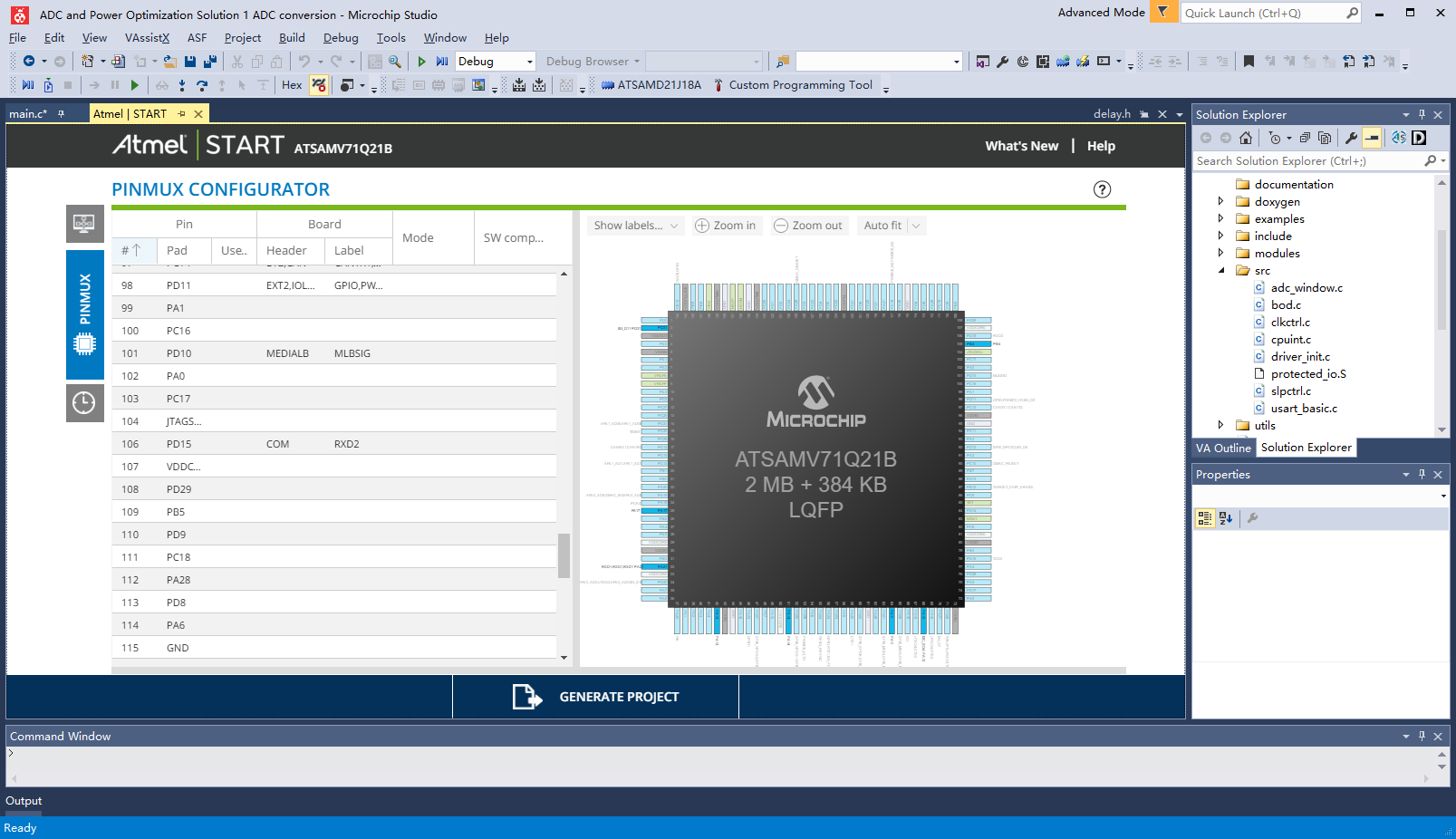
Task: Click the Save floppy disk icon
Action: [190, 62]
